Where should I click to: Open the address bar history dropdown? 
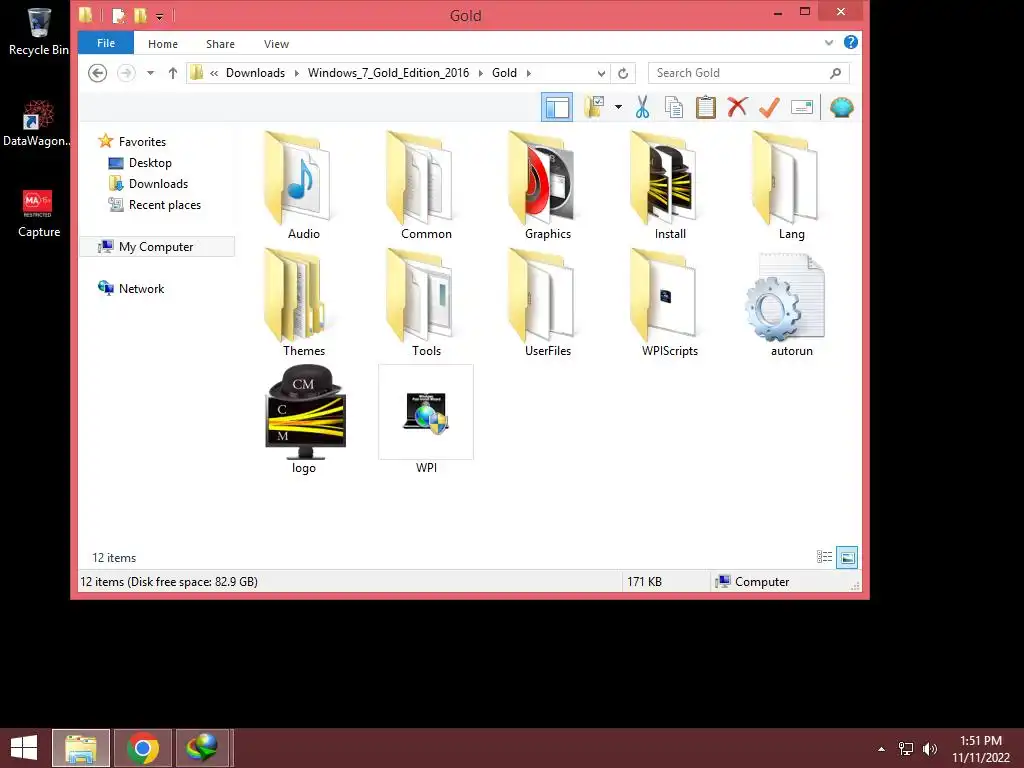coord(601,73)
